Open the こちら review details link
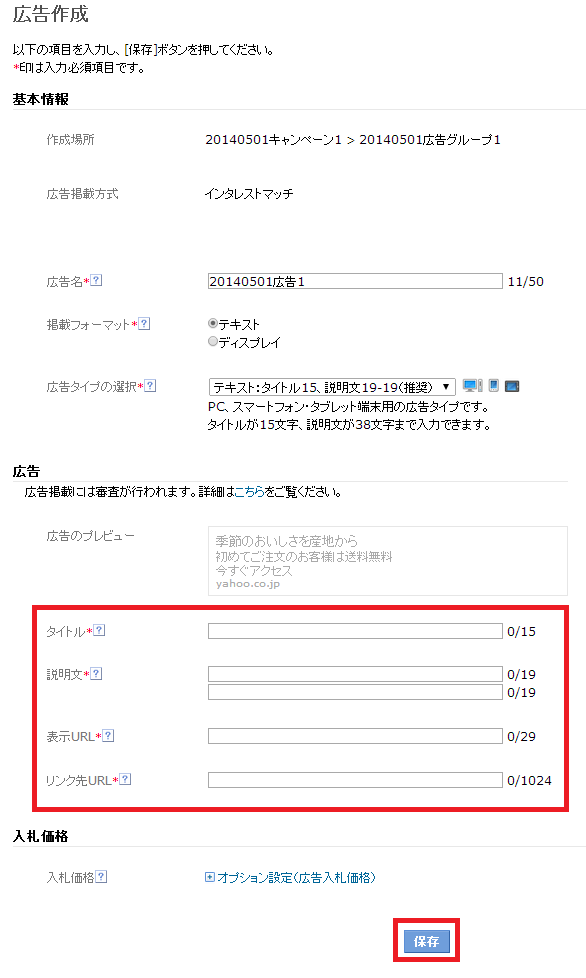 tap(250, 492)
